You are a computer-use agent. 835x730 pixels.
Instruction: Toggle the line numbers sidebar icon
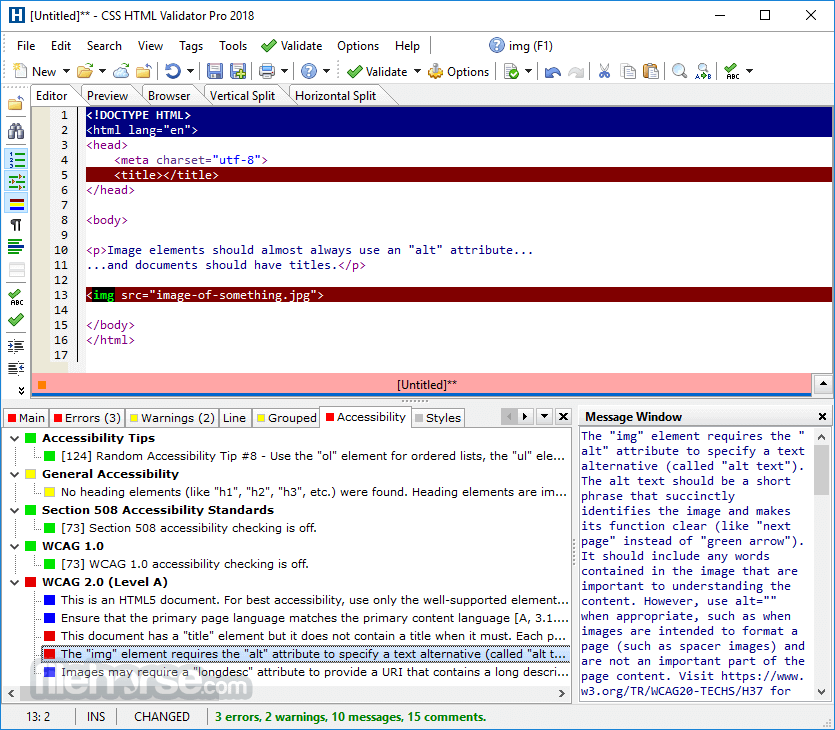pyautogui.click(x=15, y=160)
